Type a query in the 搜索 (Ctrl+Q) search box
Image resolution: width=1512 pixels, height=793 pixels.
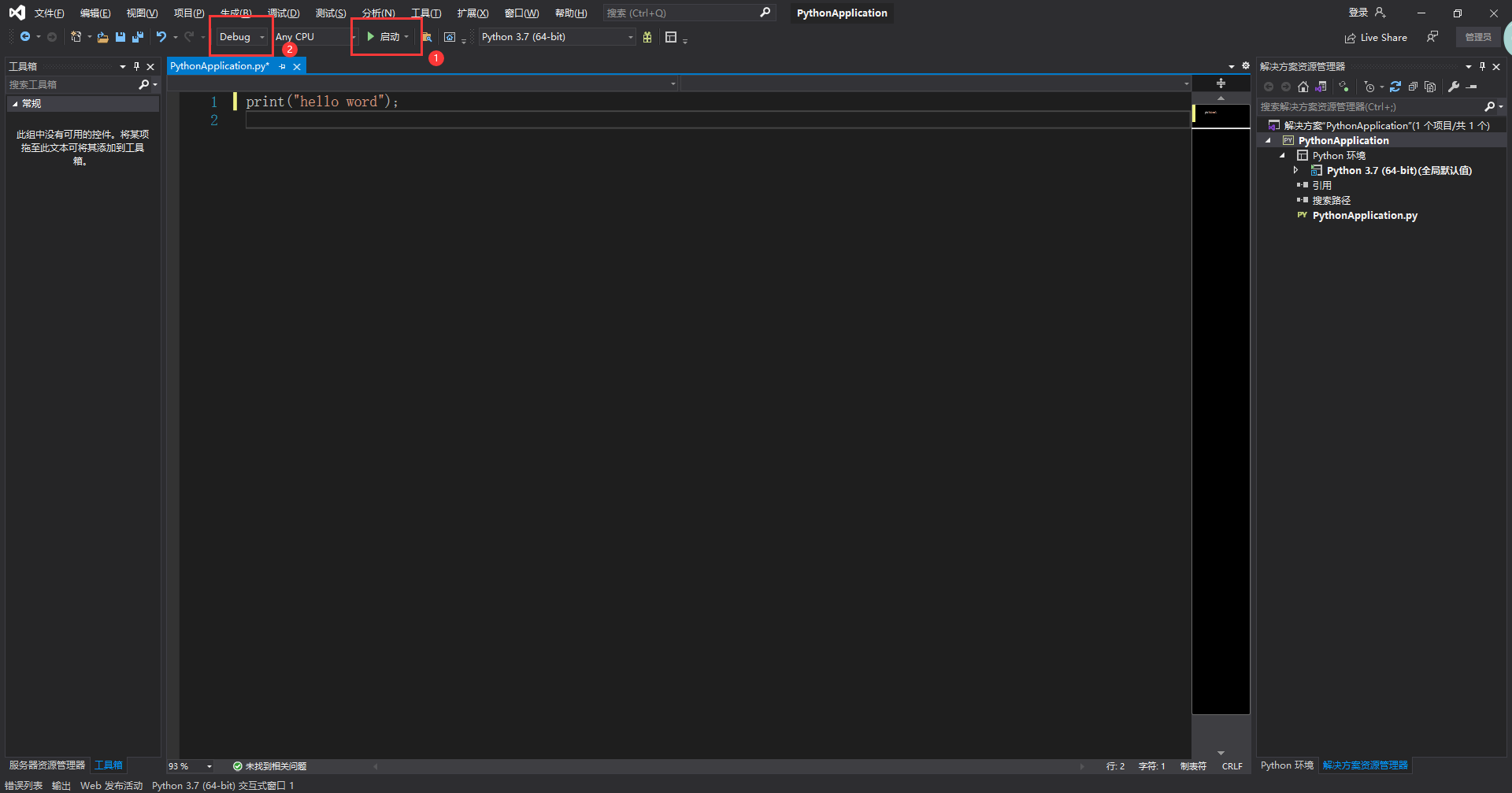click(x=681, y=13)
